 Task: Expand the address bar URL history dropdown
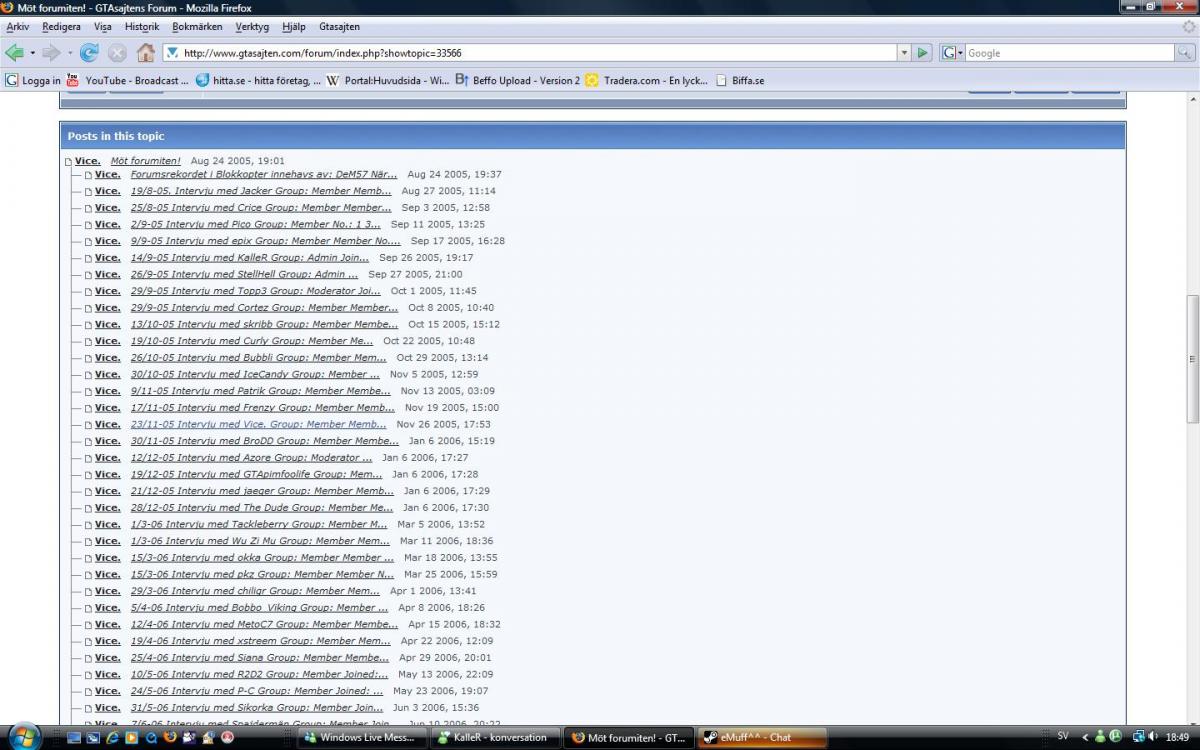[x=904, y=53]
